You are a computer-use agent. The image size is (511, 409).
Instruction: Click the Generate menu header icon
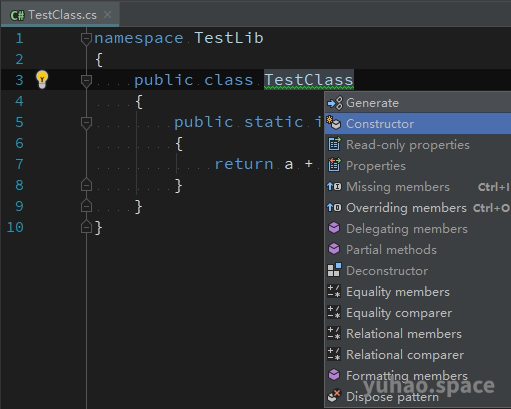335,103
